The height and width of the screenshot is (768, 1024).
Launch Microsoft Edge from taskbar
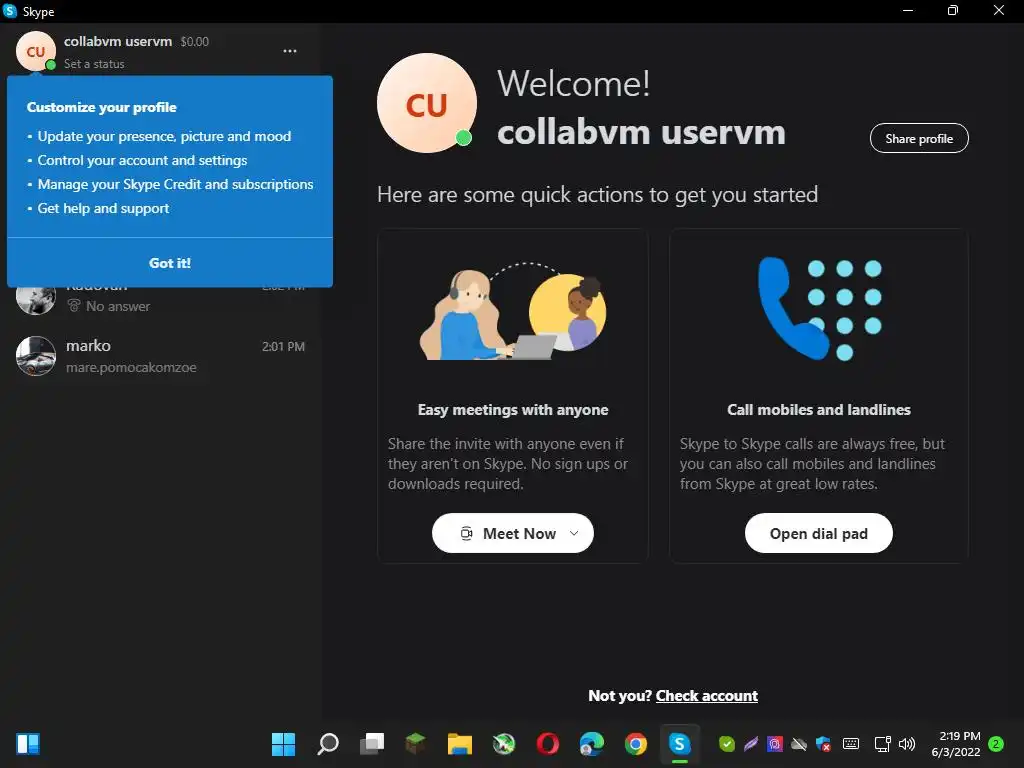tap(592, 744)
